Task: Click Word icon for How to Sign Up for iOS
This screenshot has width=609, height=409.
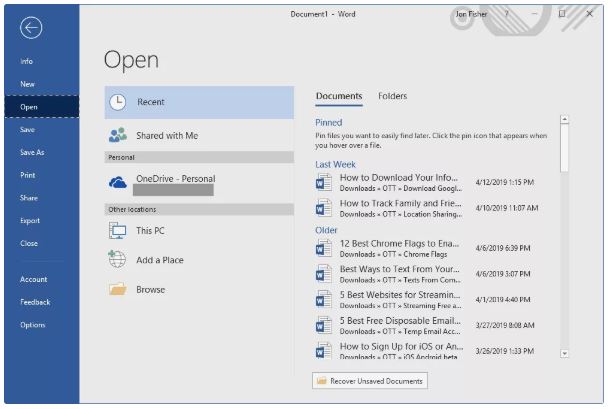Action: (x=324, y=350)
